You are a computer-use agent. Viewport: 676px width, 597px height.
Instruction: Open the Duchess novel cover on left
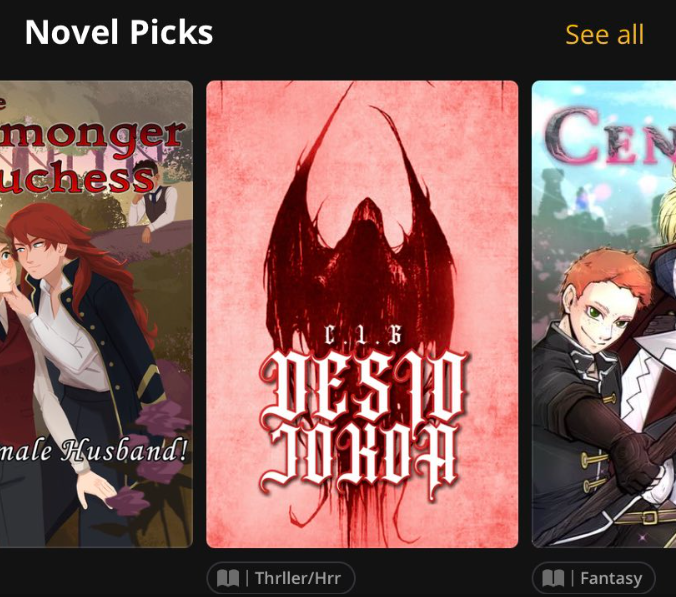[x=96, y=314]
